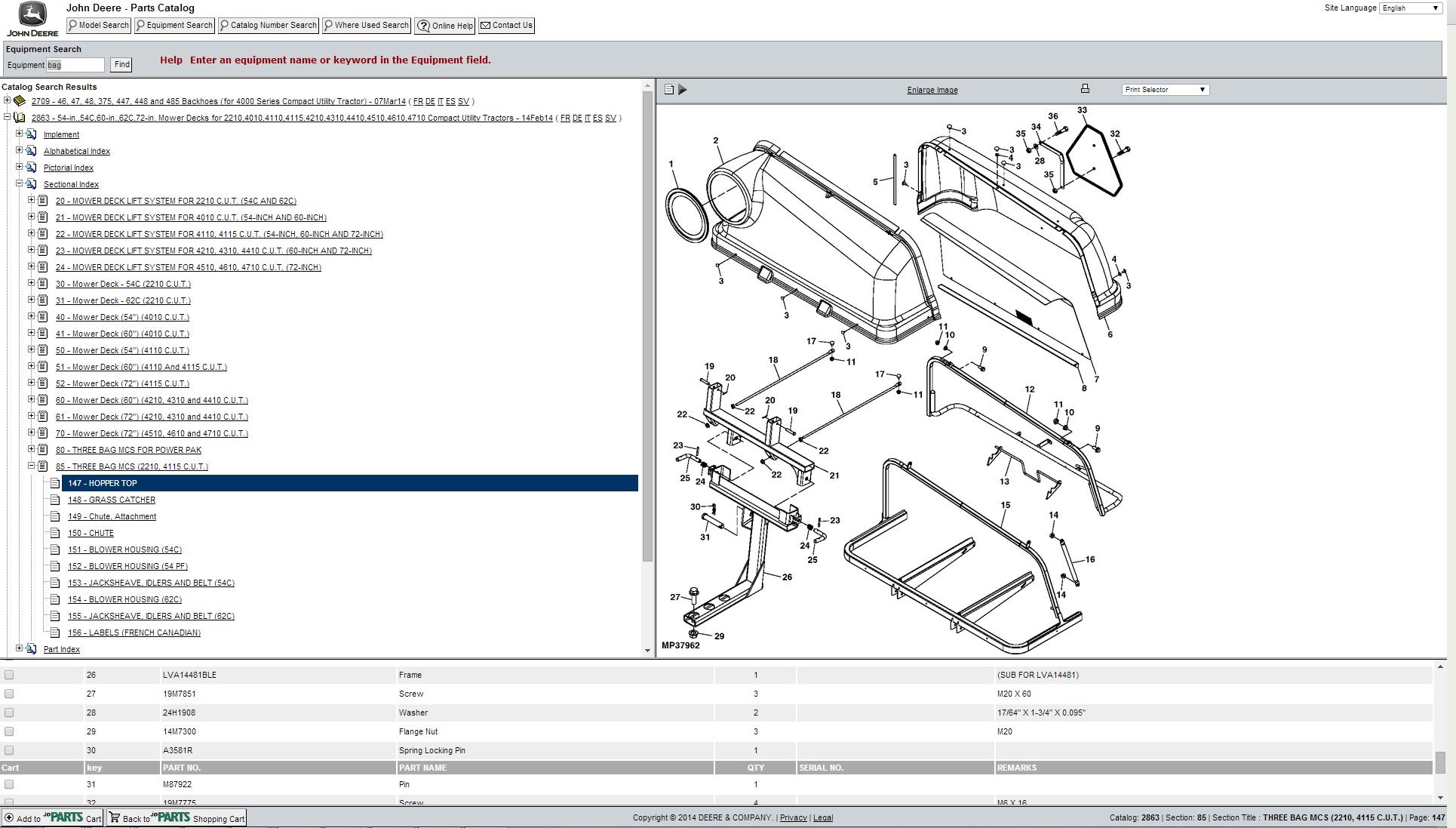
Task: Open the Alphabetical Index link
Action: (77, 151)
